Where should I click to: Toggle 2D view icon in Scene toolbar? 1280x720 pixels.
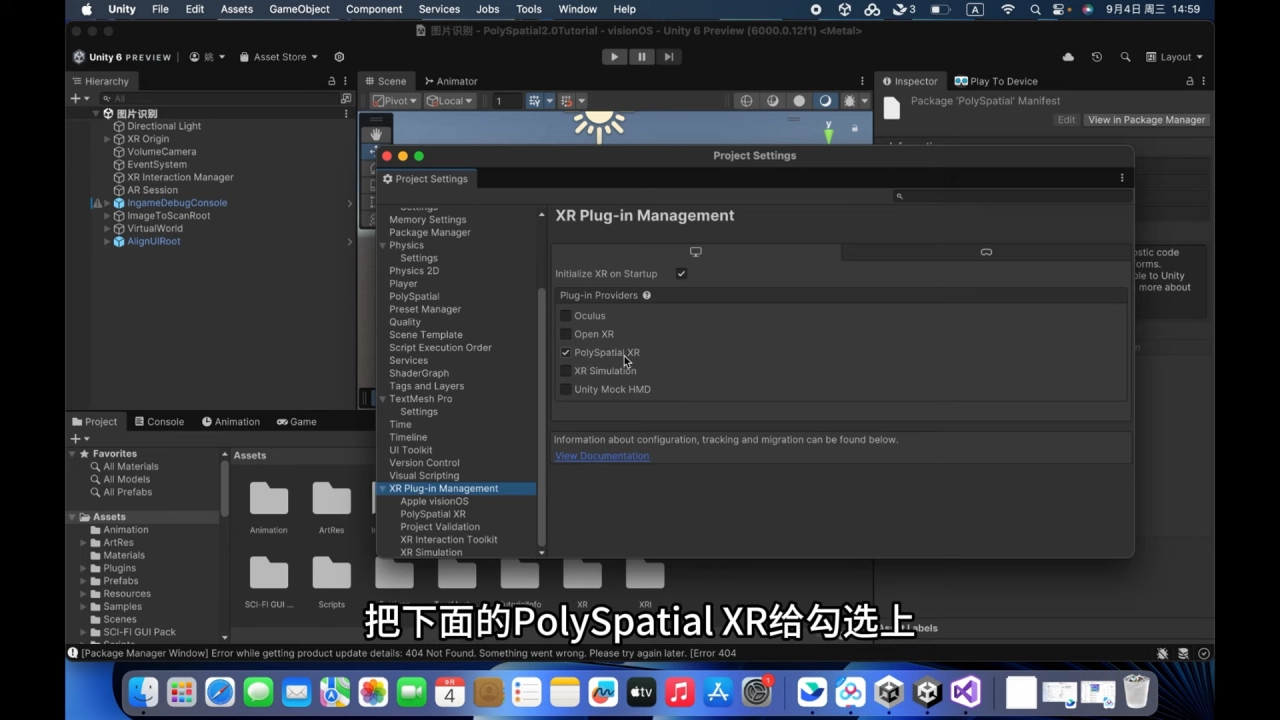coord(773,101)
